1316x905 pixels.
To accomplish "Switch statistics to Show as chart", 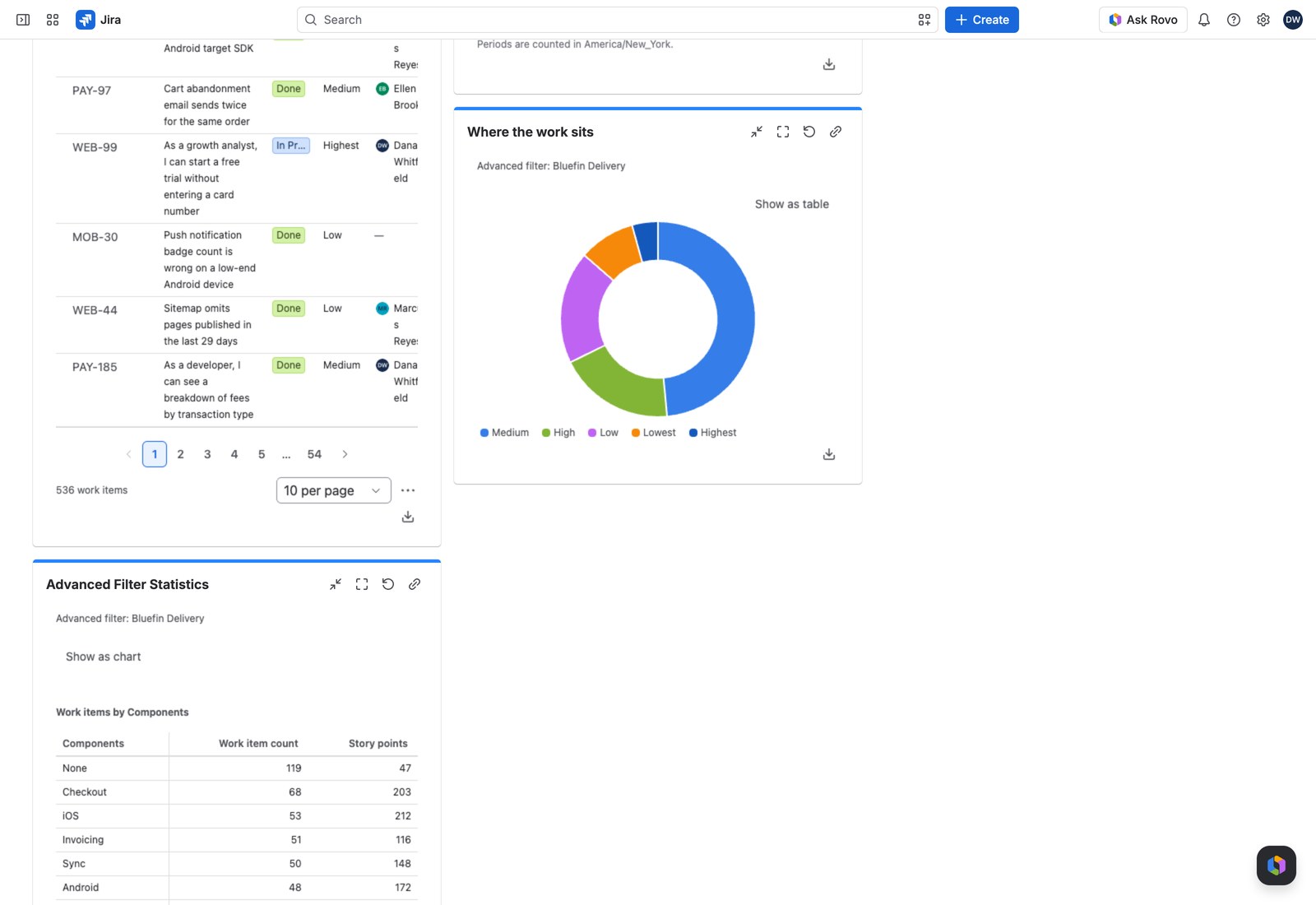I will [104, 657].
